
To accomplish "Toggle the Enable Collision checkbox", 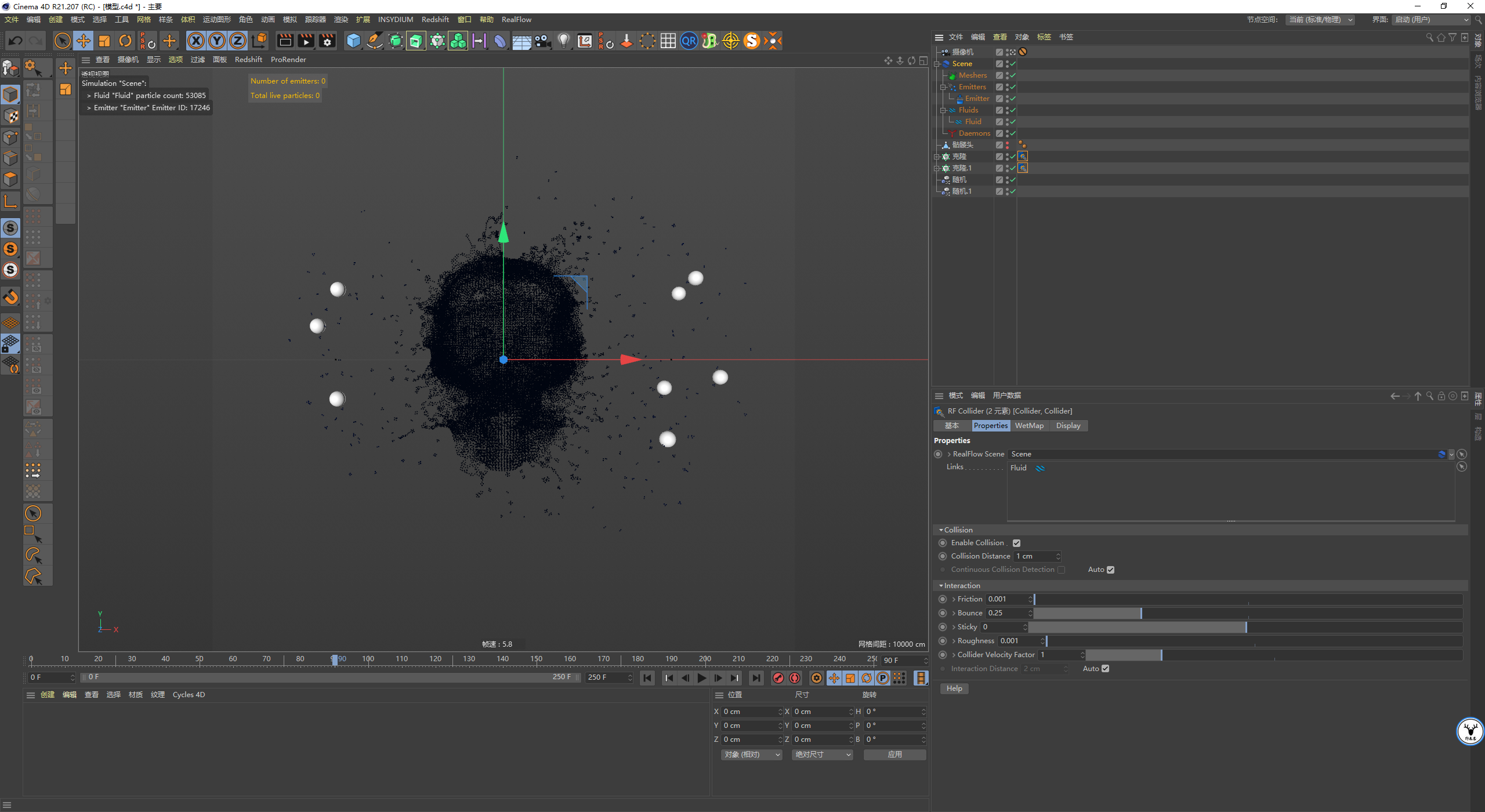I will click(x=1016, y=543).
